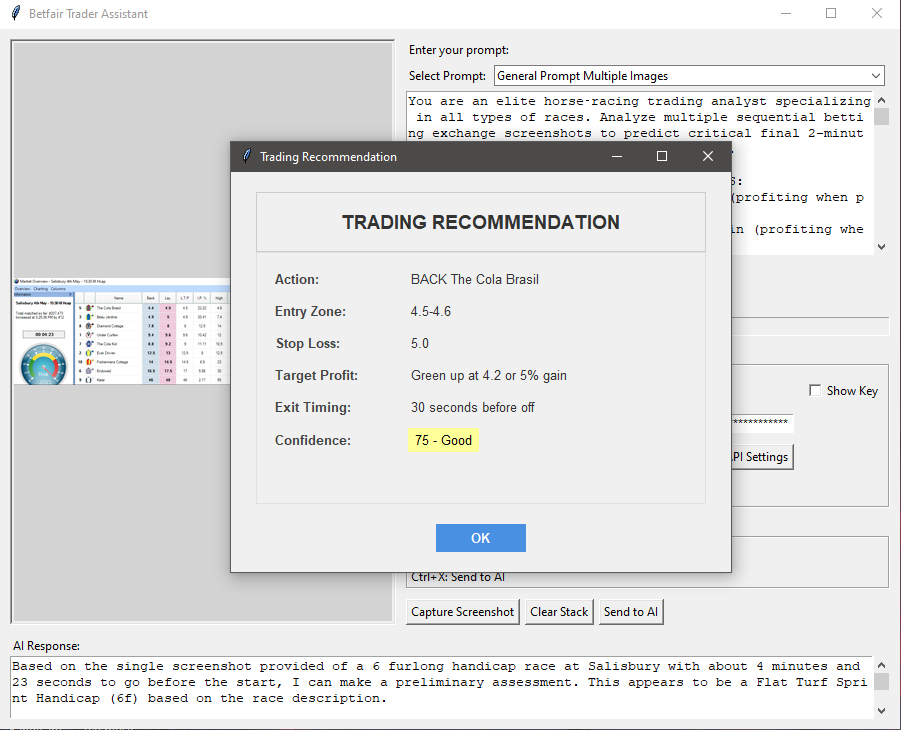Close the Trading Recommendation dialog

[x=708, y=156]
